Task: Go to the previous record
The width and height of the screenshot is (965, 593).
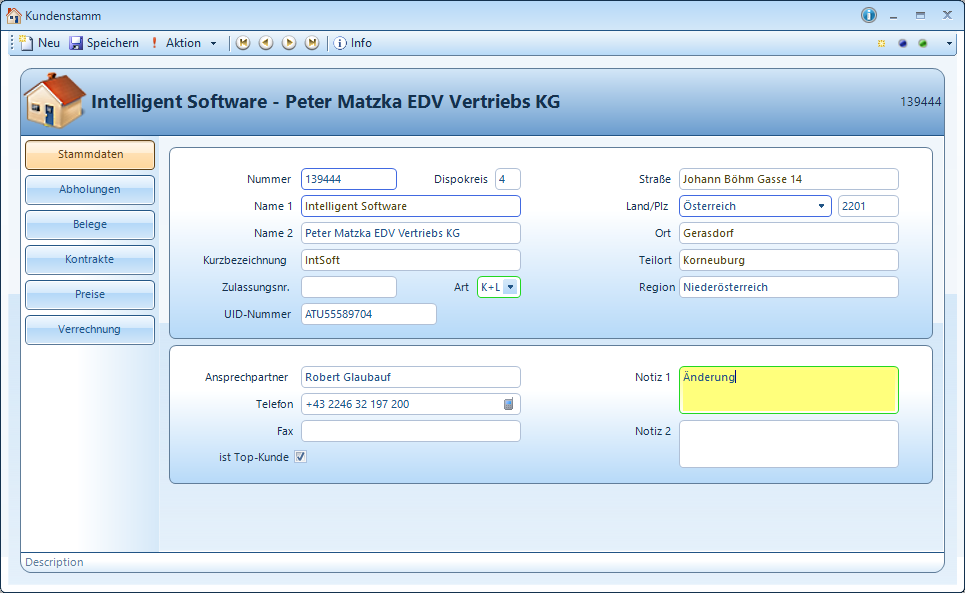Action: (266, 43)
